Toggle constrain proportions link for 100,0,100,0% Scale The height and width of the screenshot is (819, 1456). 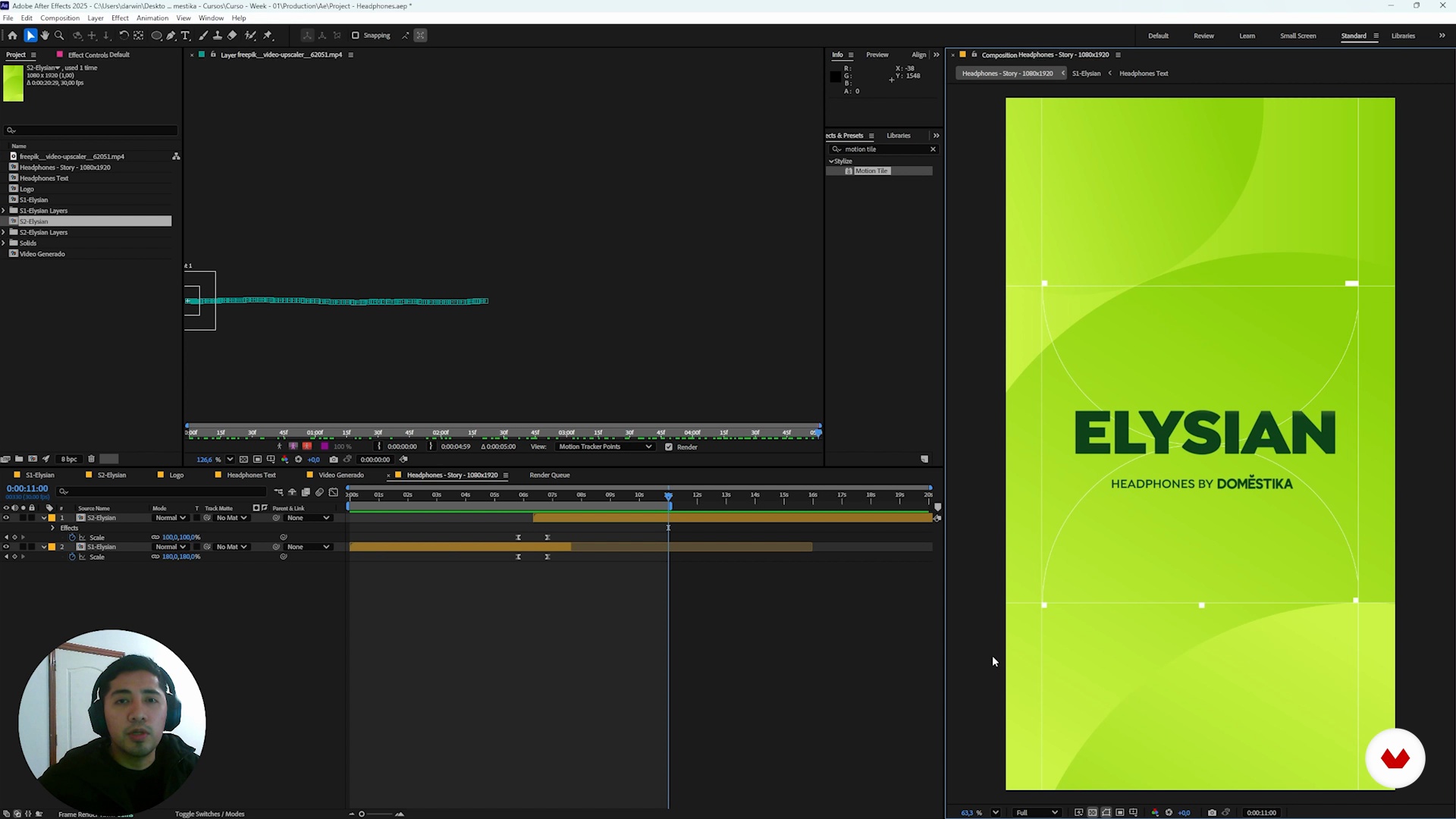click(x=155, y=537)
